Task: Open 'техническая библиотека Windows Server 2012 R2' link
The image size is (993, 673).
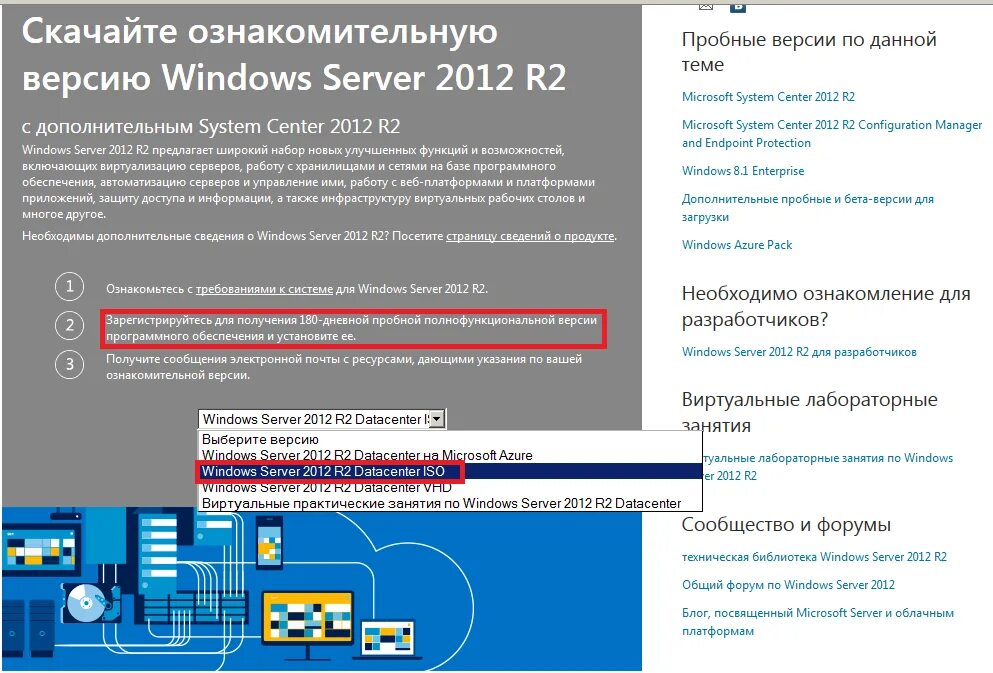Action: coord(814,557)
